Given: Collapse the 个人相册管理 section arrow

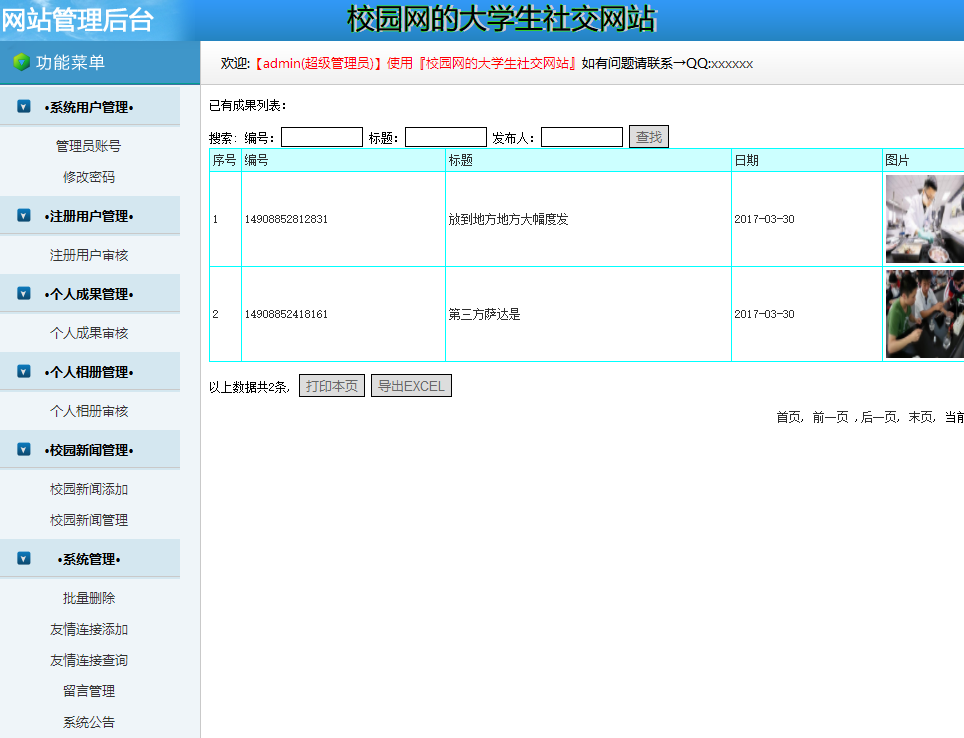Looking at the screenshot, I should coord(23,371).
